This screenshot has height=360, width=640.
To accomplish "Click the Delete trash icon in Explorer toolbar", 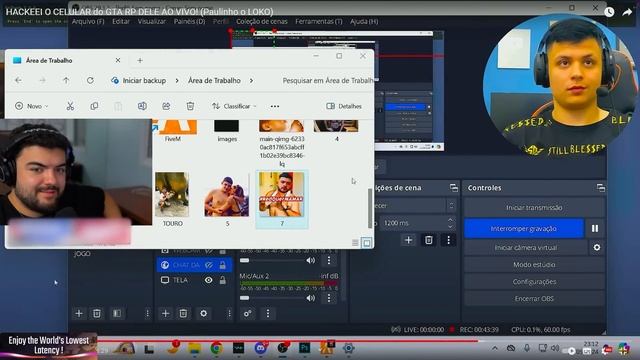I will 190,106.
